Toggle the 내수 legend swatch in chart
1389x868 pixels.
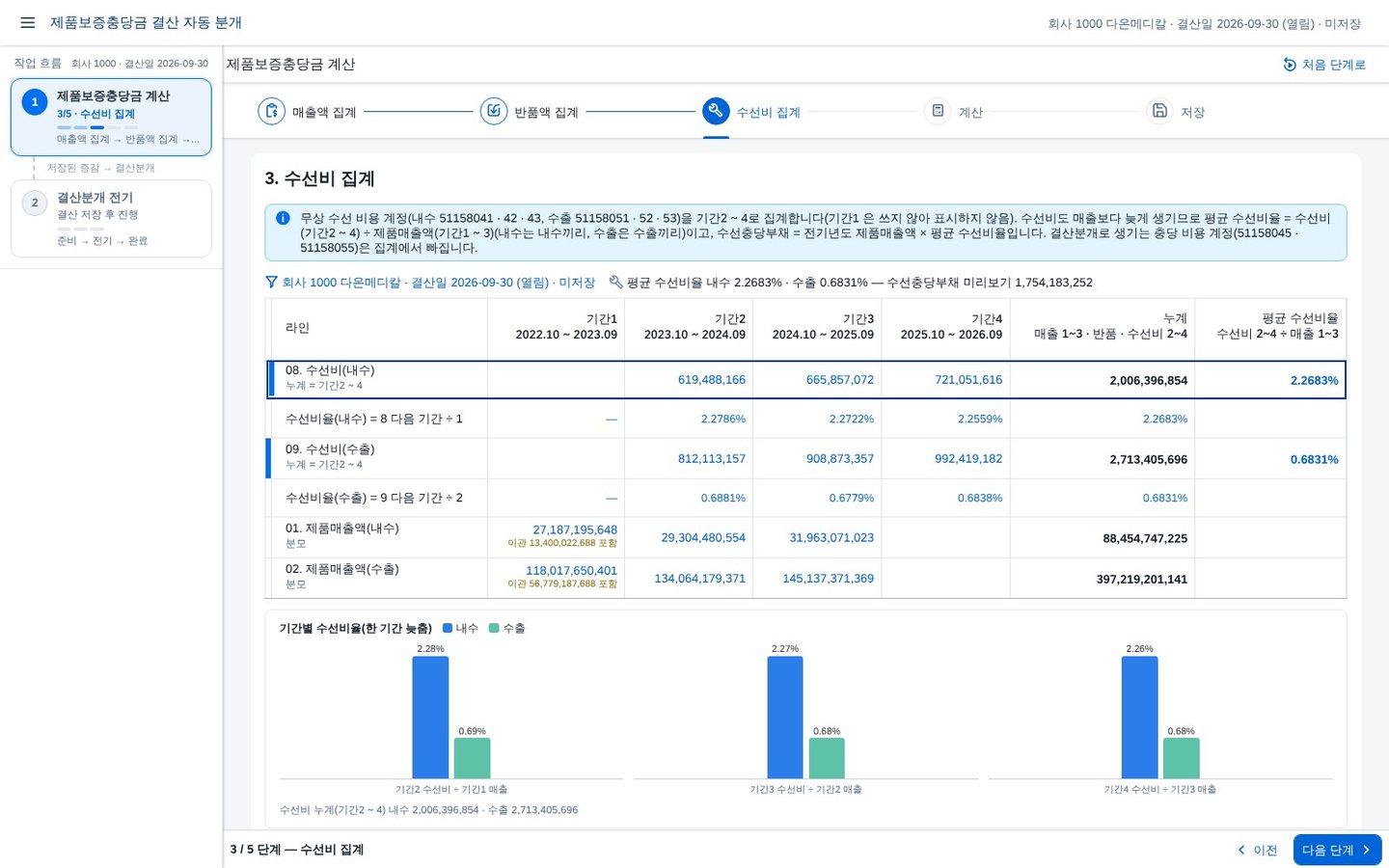(x=448, y=628)
